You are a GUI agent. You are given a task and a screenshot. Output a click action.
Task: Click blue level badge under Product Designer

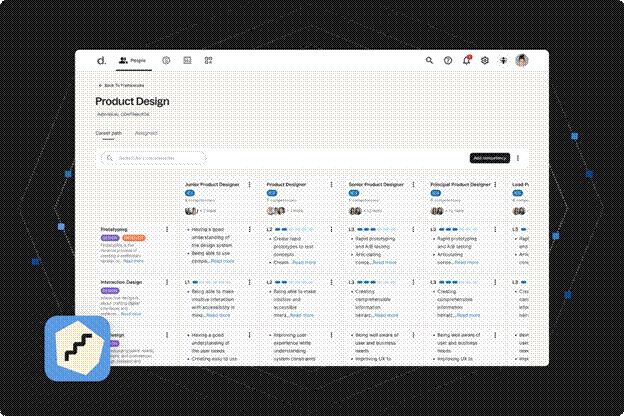click(272, 193)
